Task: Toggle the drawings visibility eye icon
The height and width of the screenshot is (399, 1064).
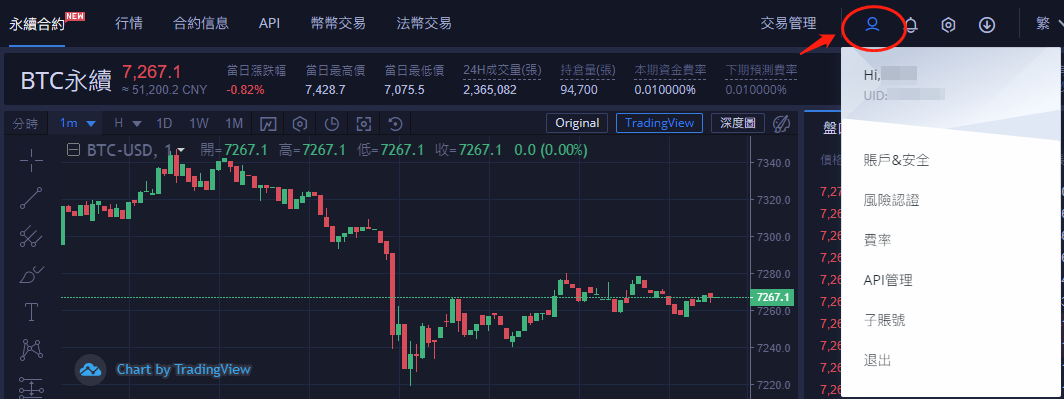Action: [782, 124]
